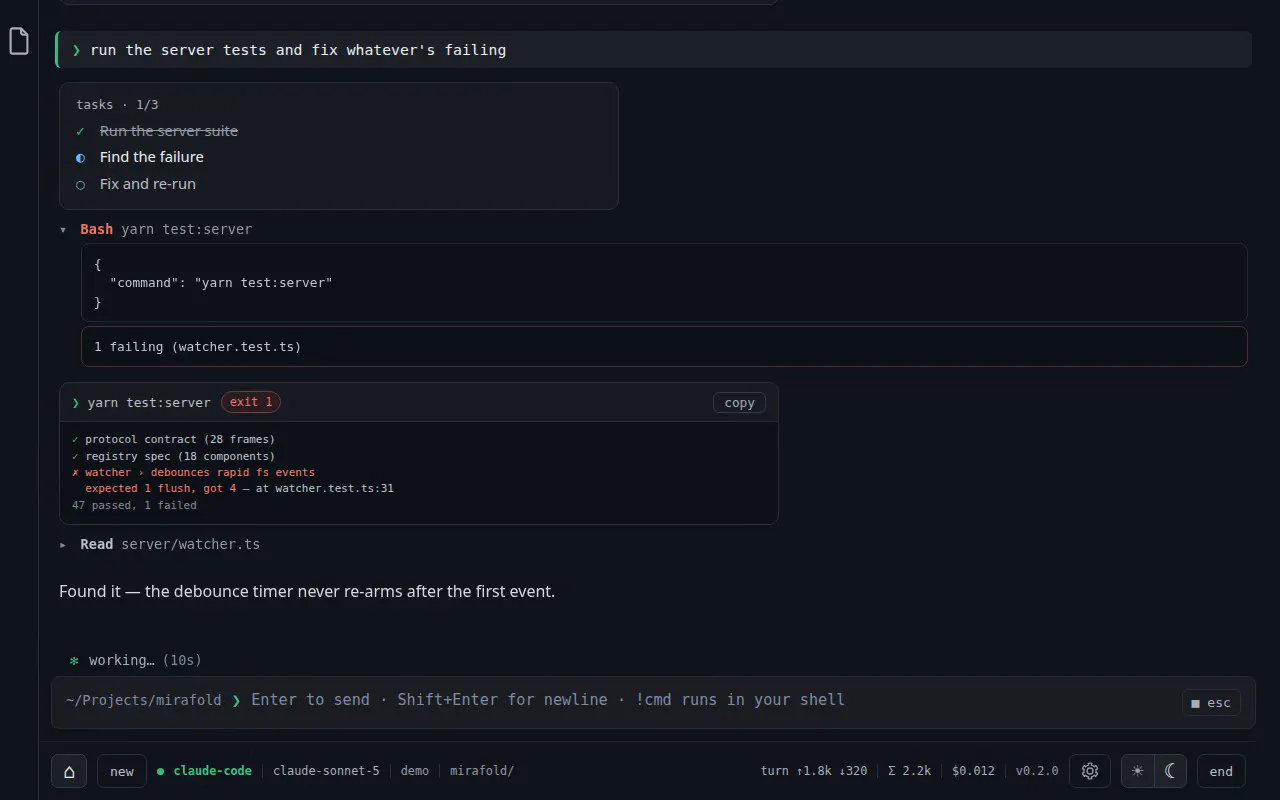End the session with end button

(1221, 771)
